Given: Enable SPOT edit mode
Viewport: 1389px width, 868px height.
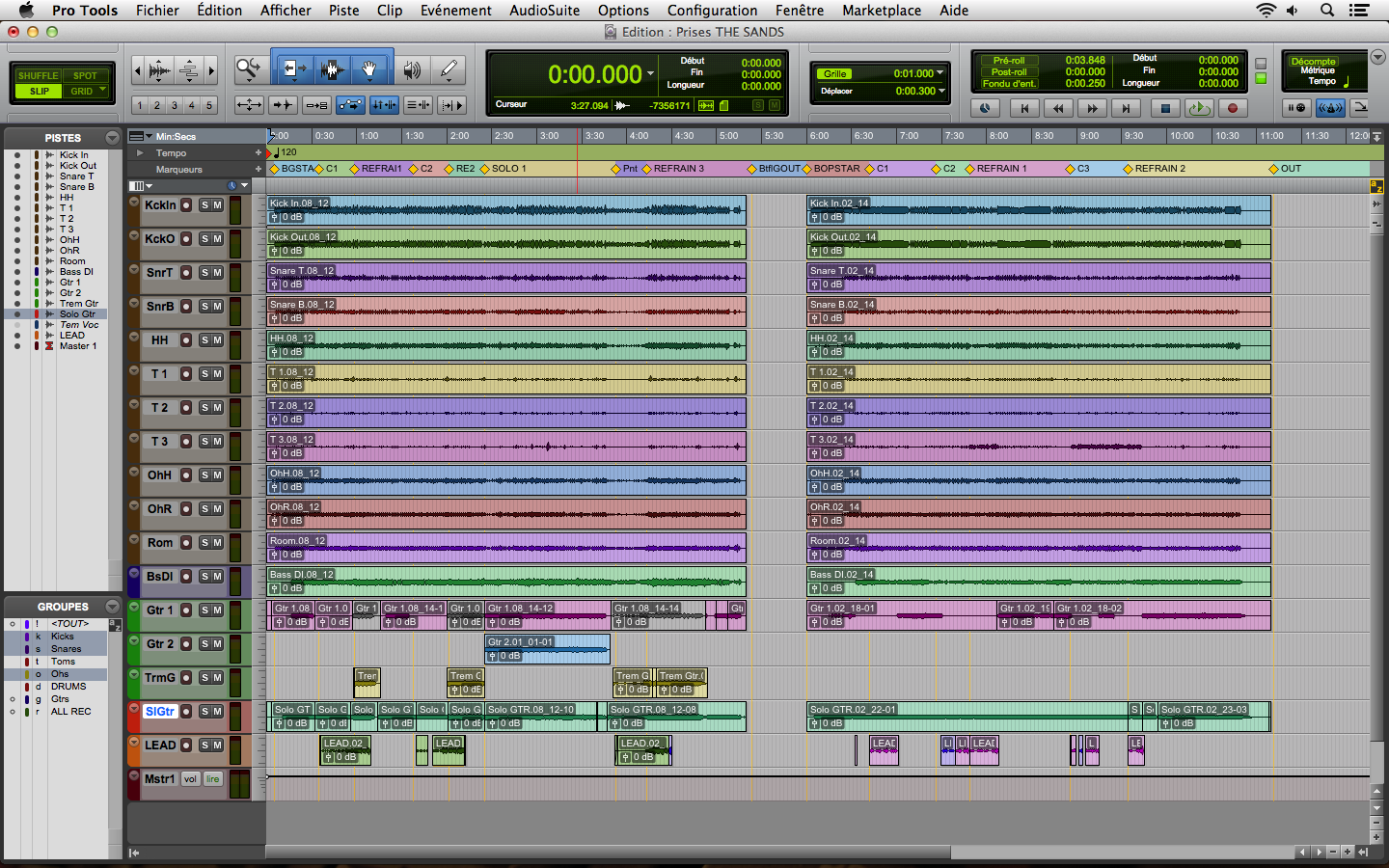Looking at the screenshot, I should click(86, 75).
